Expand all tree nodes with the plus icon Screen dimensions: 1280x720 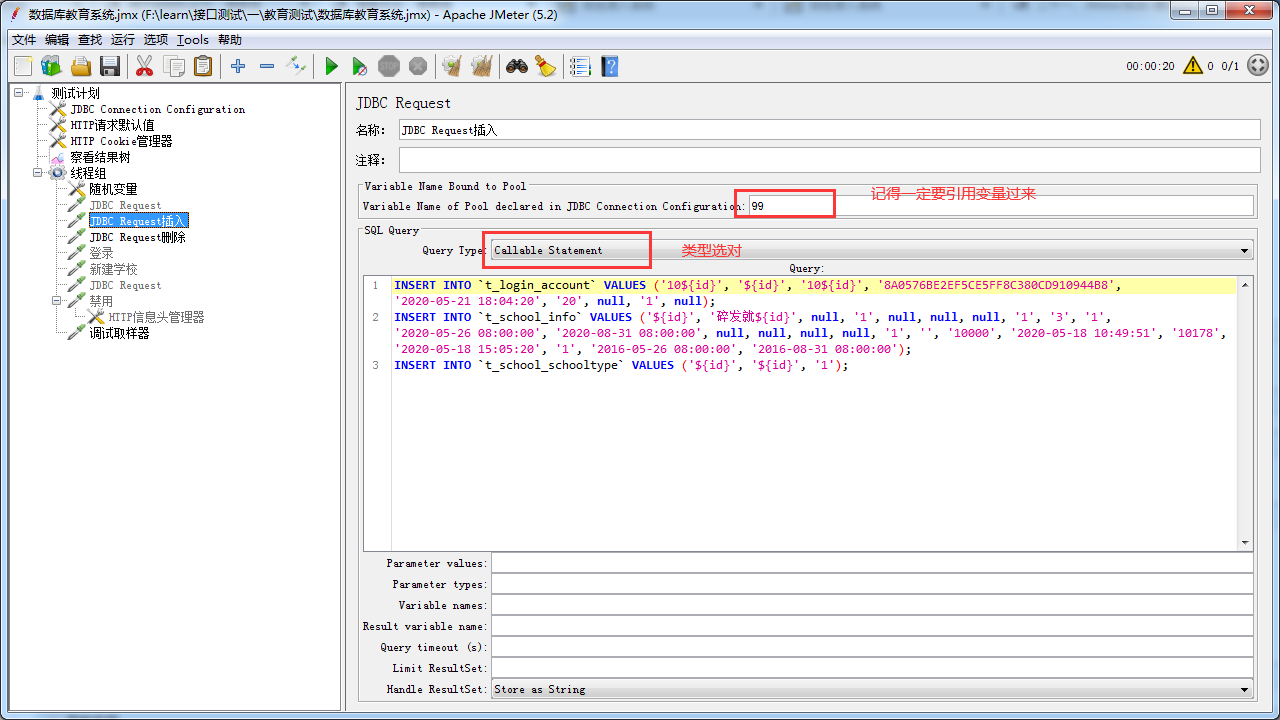238,66
